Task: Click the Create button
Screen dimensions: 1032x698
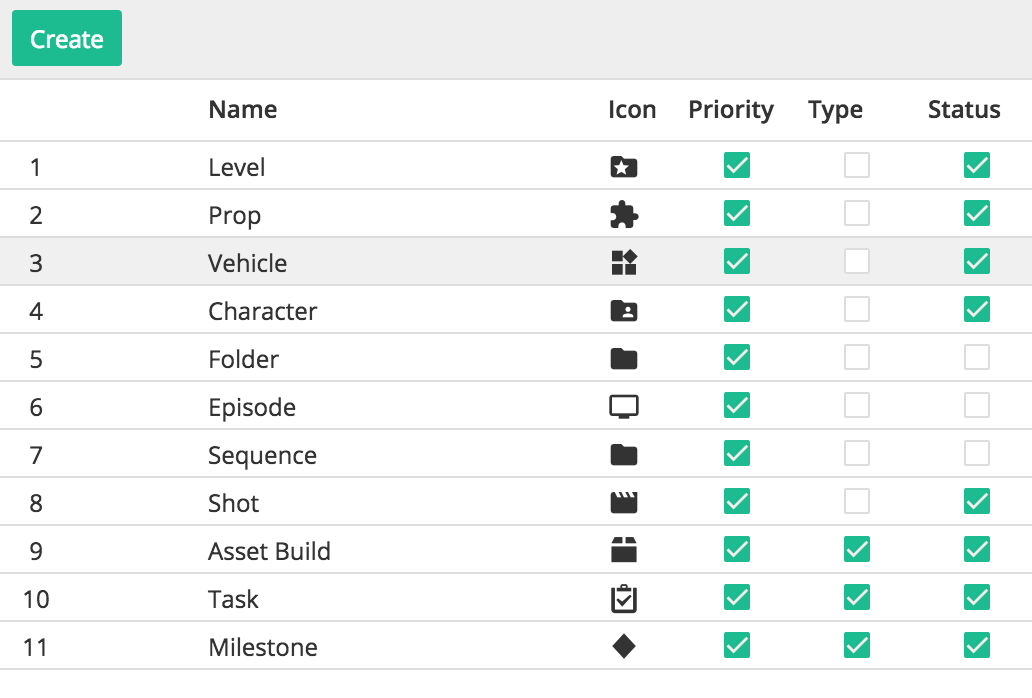Action: (66, 38)
